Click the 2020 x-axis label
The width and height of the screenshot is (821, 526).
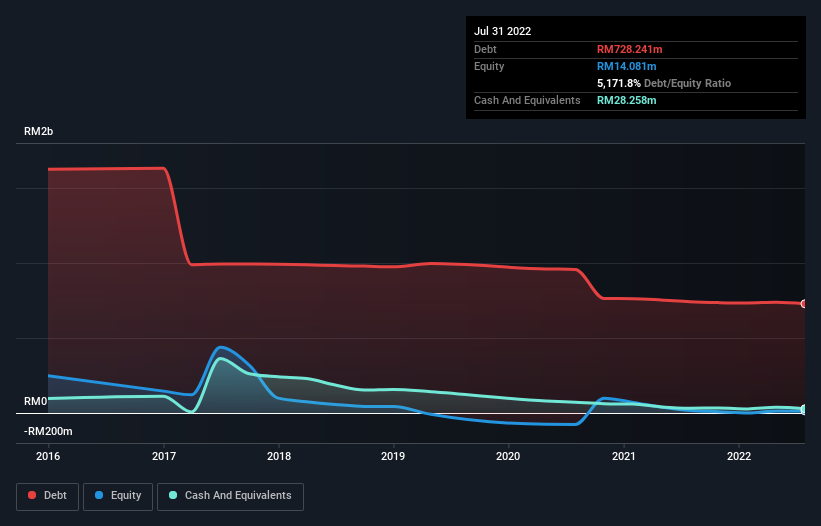[x=508, y=456]
